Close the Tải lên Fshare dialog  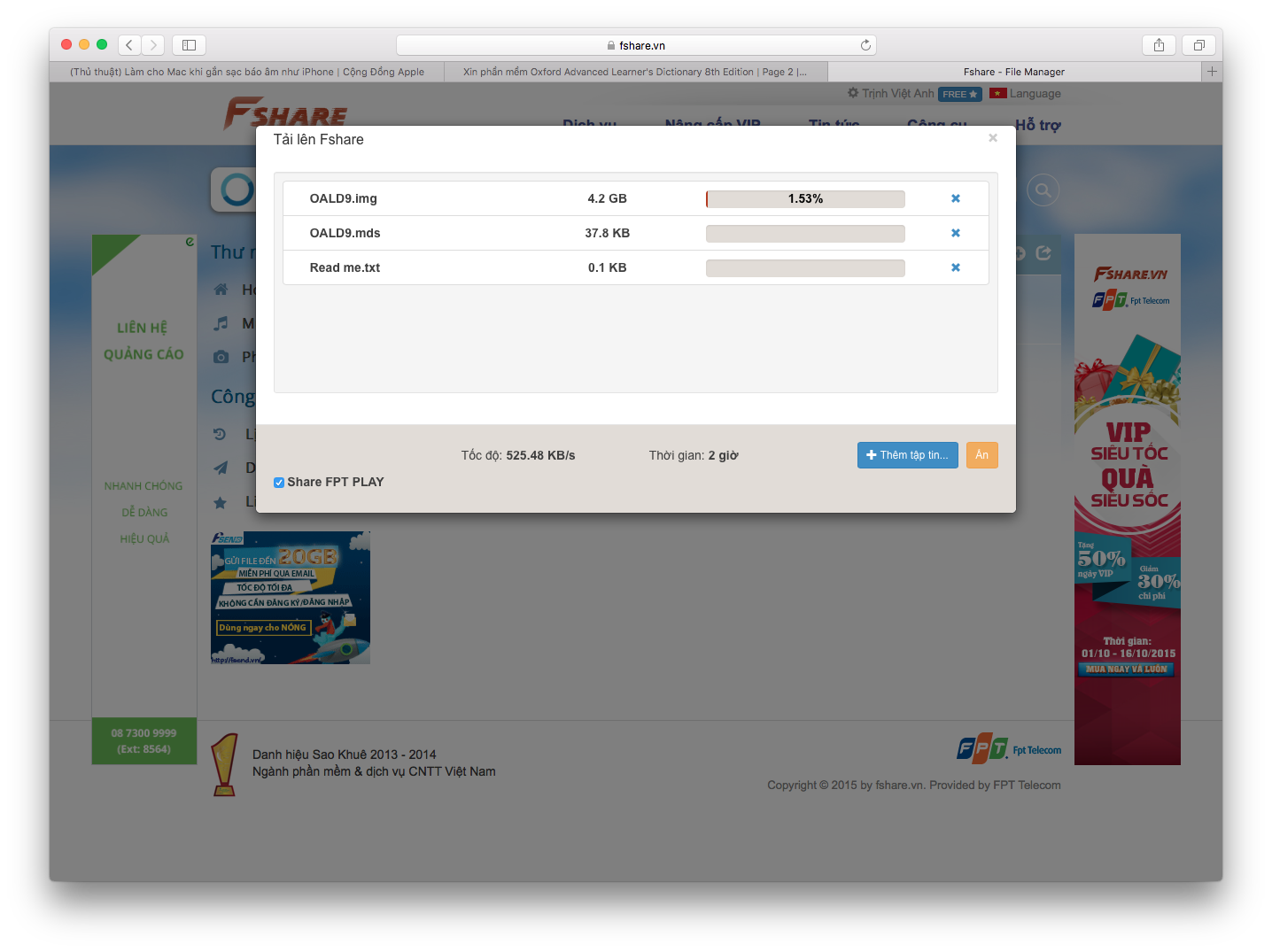(x=992, y=138)
